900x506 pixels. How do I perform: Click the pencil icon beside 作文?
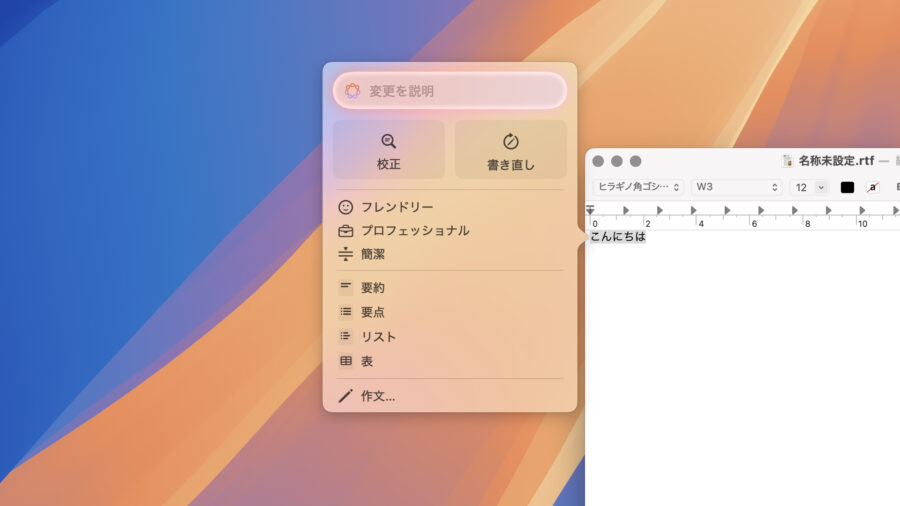(x=346, y=396)
